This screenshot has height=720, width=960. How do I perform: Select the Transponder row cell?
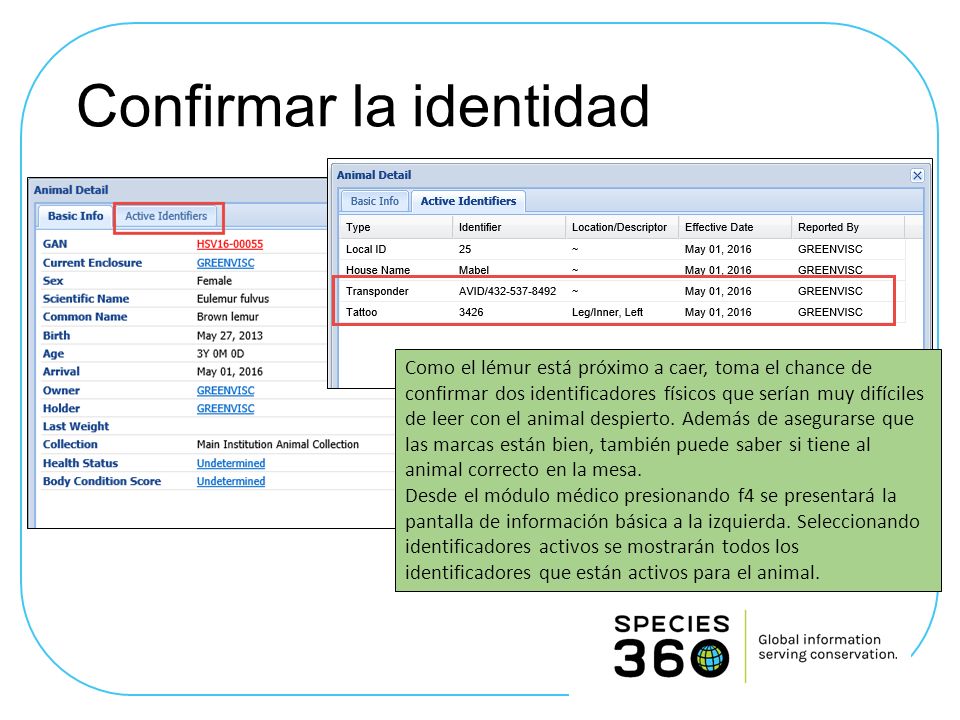tap(377, 291)
